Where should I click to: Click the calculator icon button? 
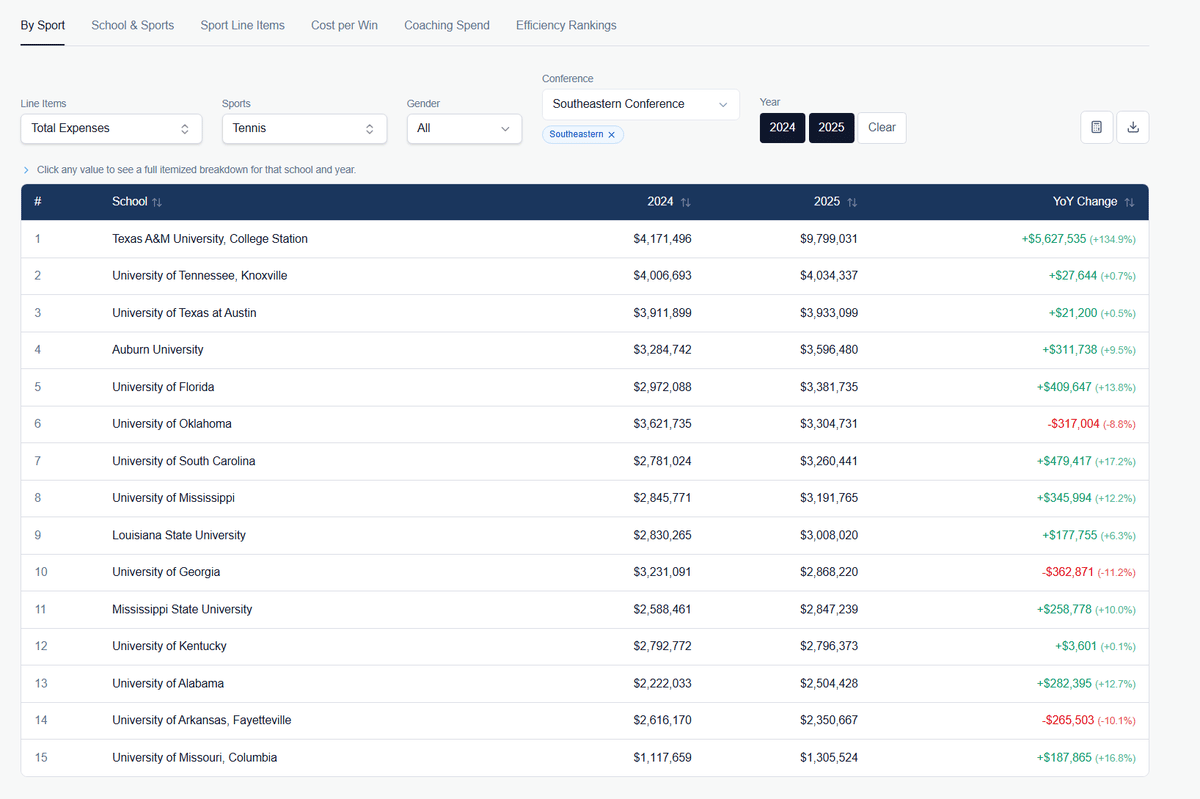coord(1096,127)
